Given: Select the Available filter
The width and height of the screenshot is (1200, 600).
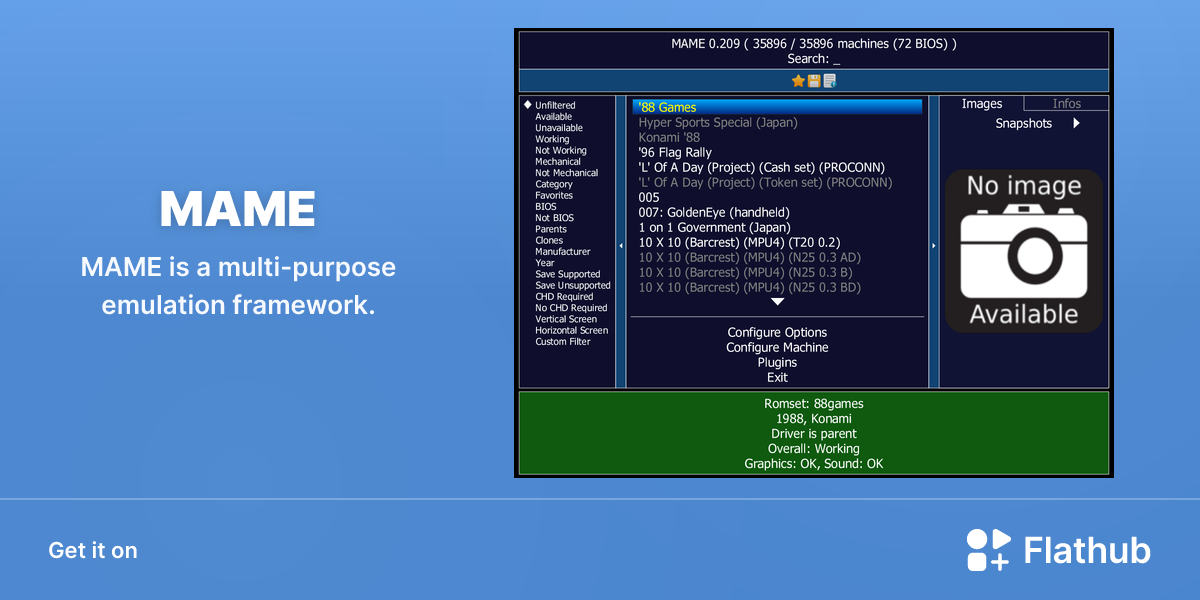Looking at the screenshot, I should 553,117.
